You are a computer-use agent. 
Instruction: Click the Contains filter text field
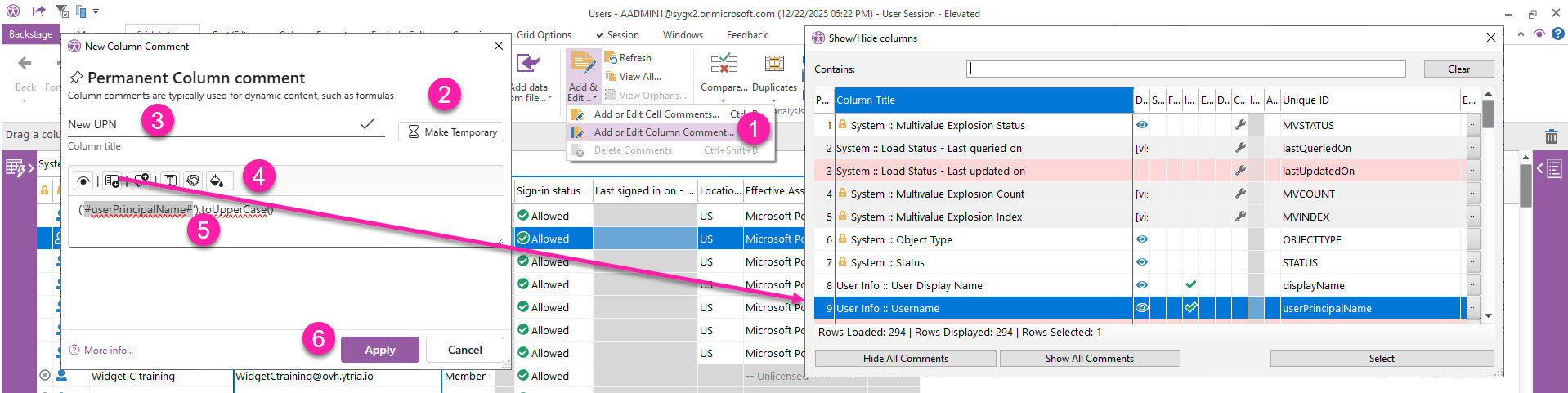pyautogui.click(x=1185, y=69)
